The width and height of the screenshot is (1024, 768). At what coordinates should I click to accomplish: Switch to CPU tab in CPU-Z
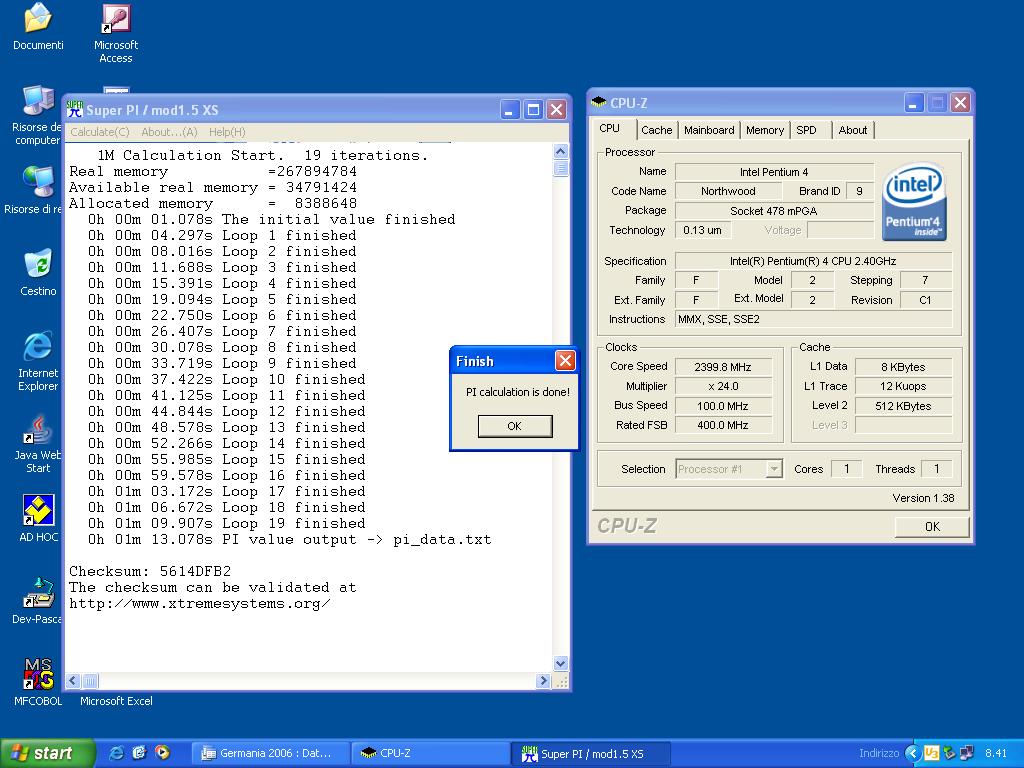click(610, 128)
